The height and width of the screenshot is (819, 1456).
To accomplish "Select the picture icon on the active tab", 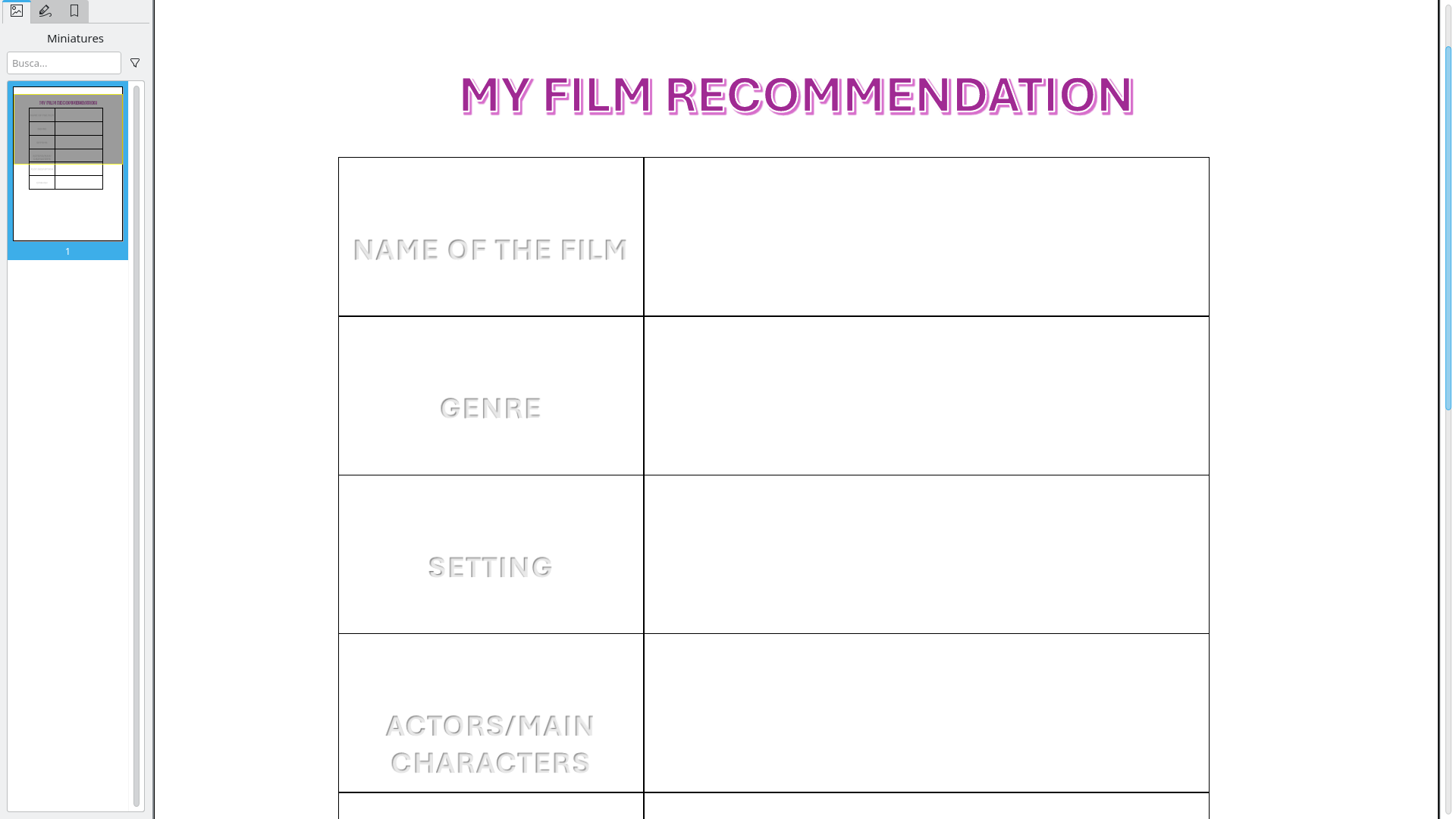I will (x=17, y=11).
